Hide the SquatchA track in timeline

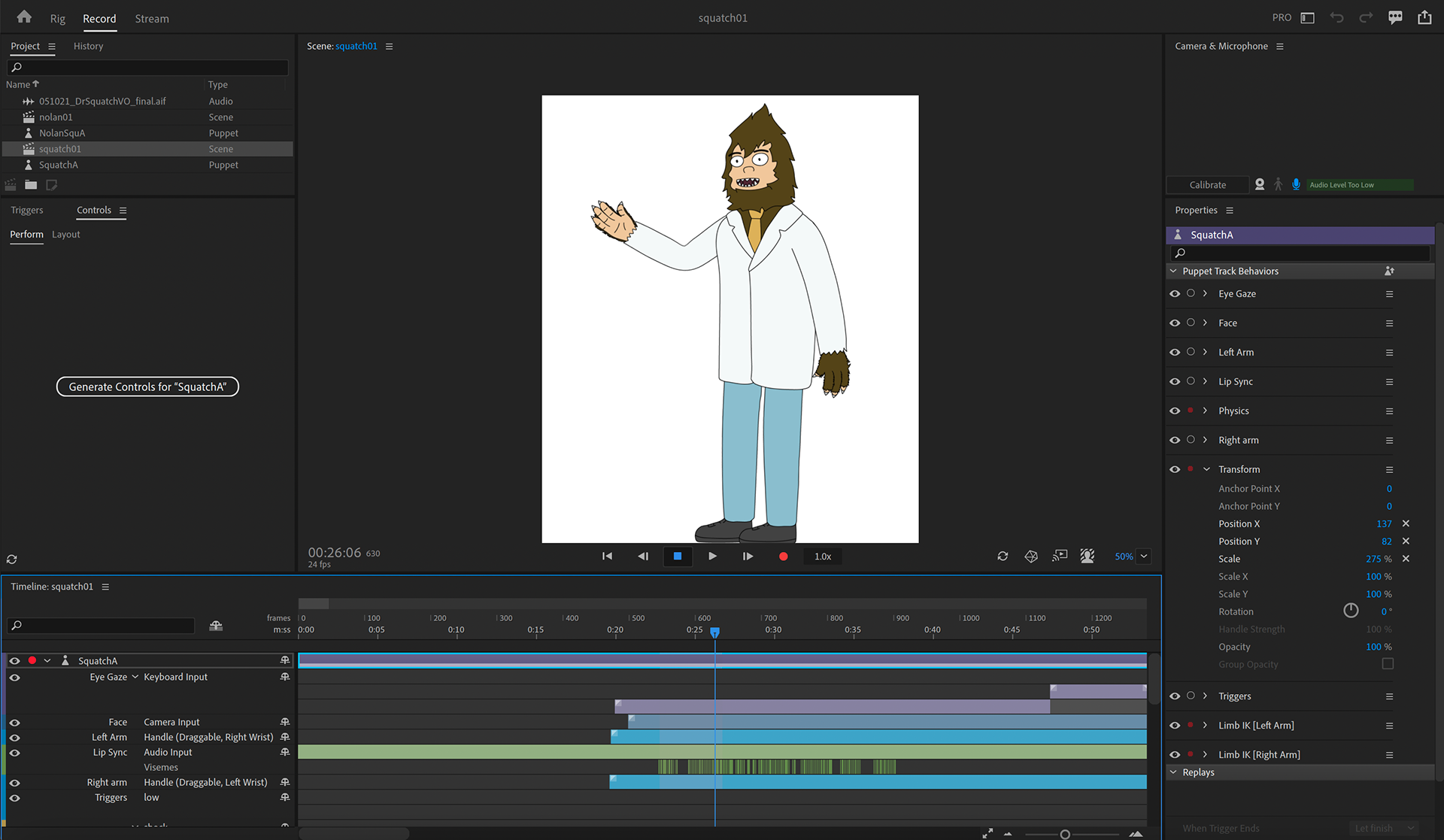tap(14, 661)
